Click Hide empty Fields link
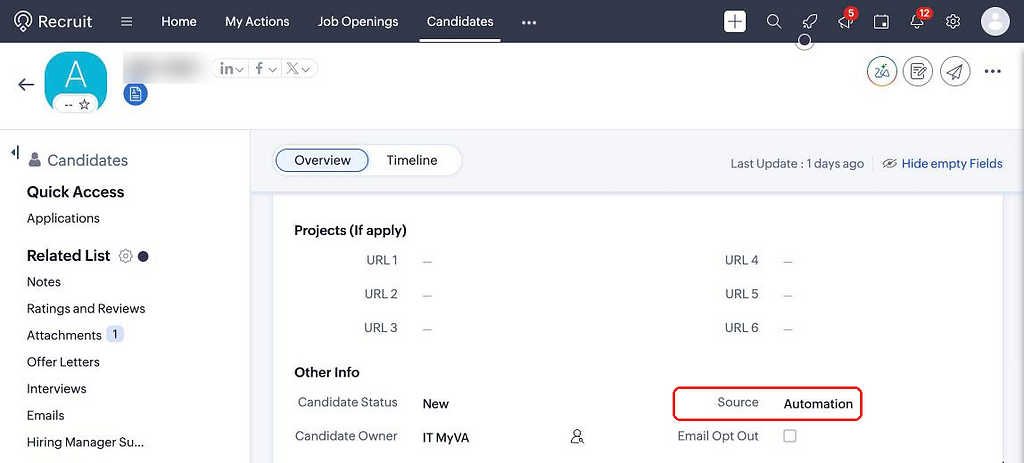The height and width of the screenshot is (463, 1024). pos(952,163)
